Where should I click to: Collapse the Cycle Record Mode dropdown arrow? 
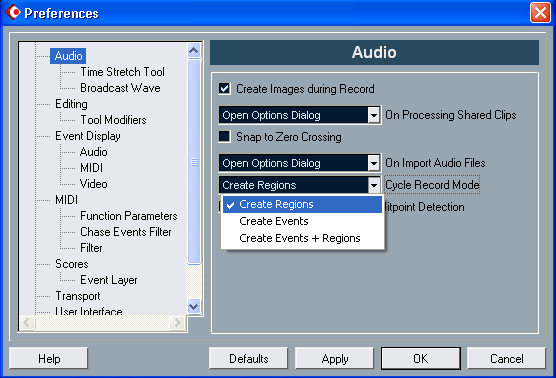pyautogui.click(x=374, y=185)
